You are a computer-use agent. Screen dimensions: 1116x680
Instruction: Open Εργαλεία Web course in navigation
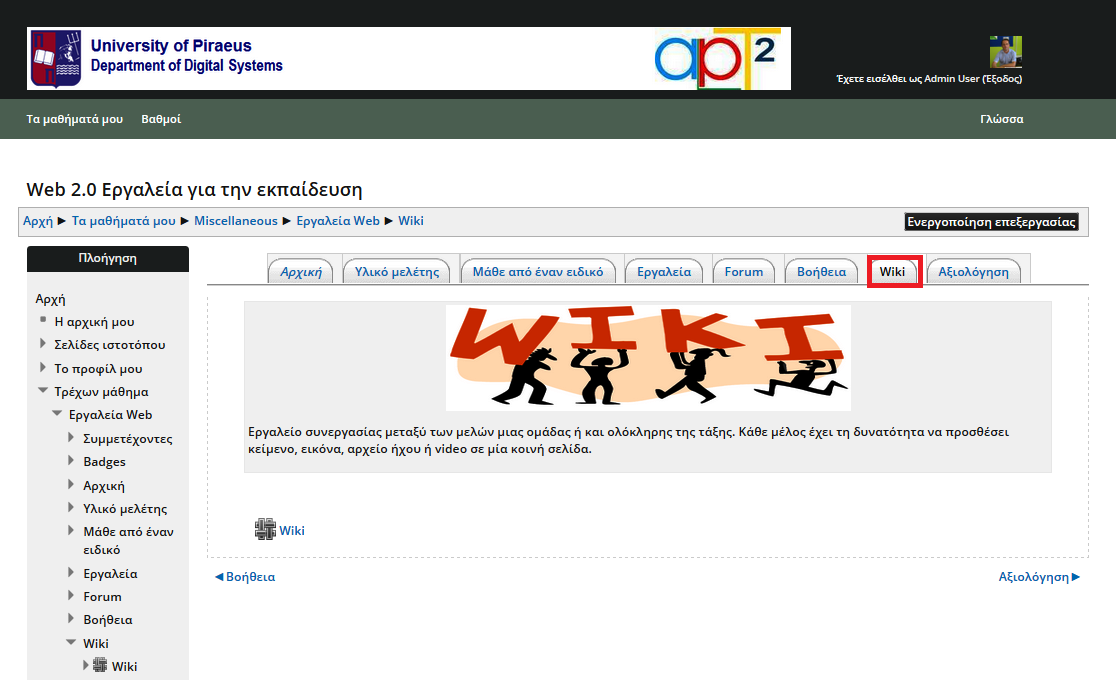[x=110, y=414]
